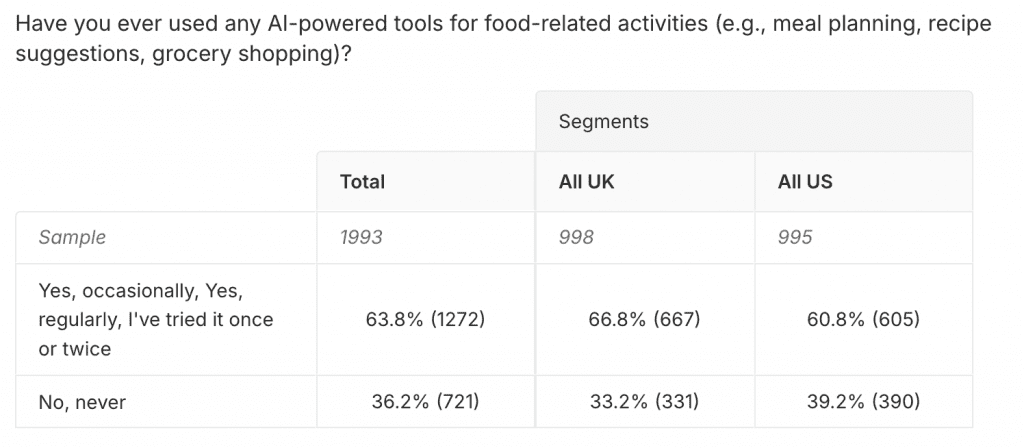
Task: Click the All UK column header
Action: (587, 182)
